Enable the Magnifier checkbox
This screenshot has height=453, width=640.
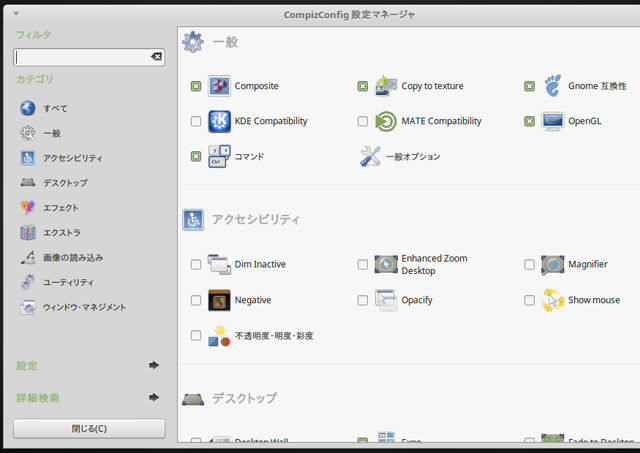click(x=529, y=264)
